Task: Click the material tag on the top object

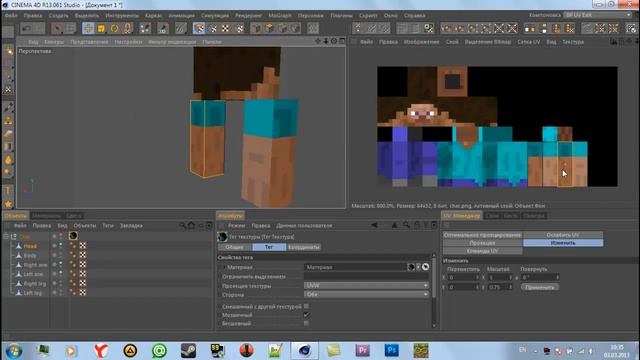Action: coord(73,236)
